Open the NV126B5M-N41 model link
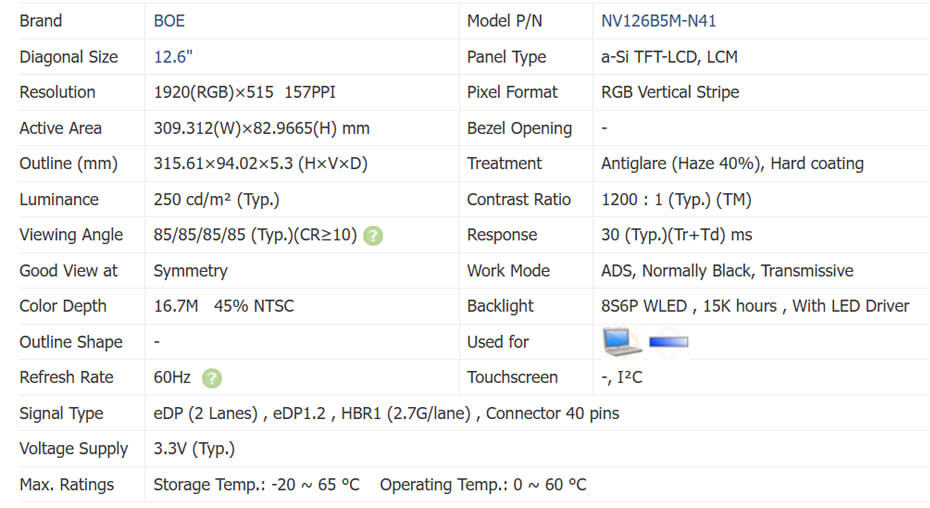930x508 pixels. (x=658, y=21)
